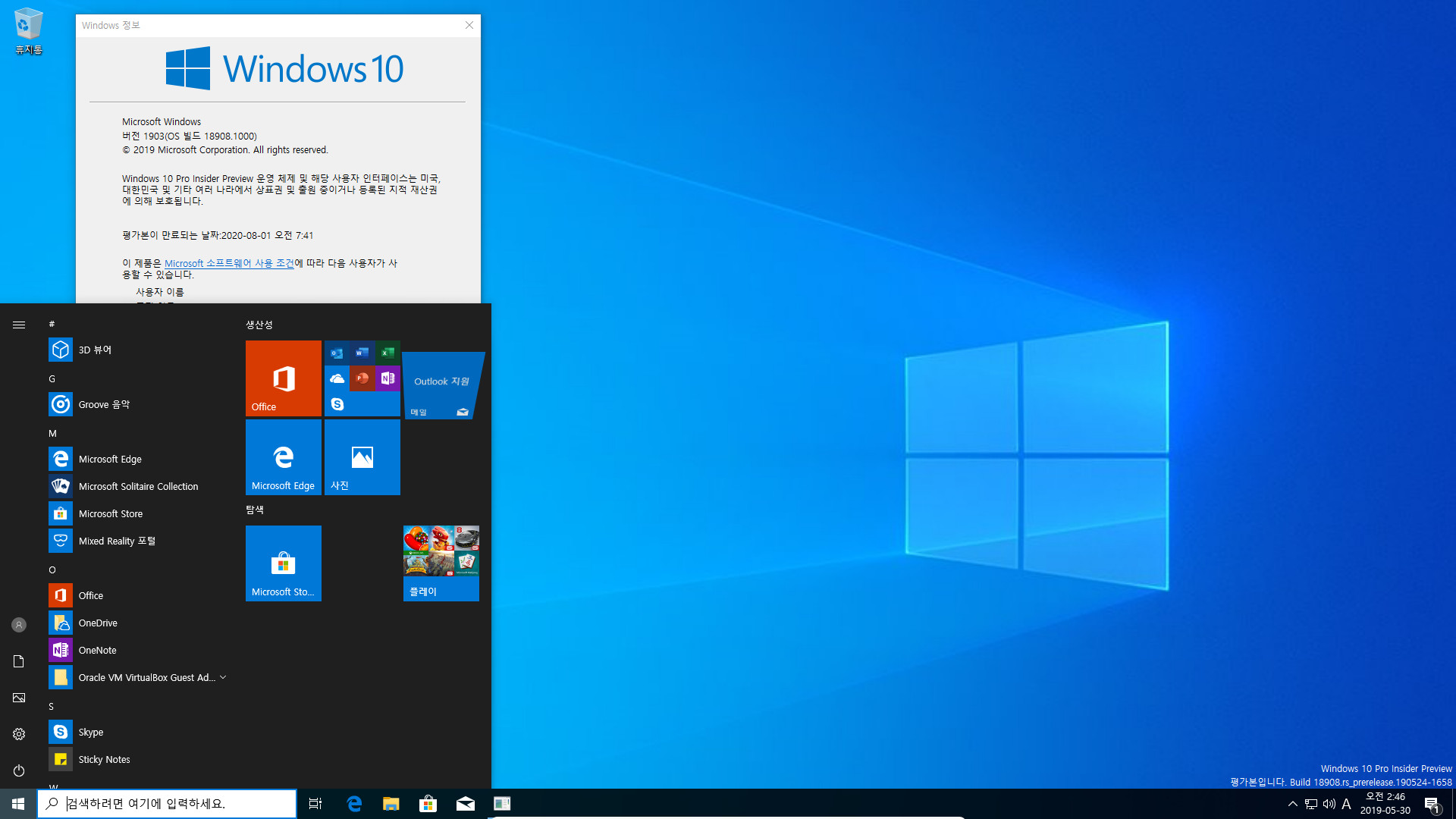Open Edge from the taskbar
Screen dimensions: 1456x819
[354, 804]
